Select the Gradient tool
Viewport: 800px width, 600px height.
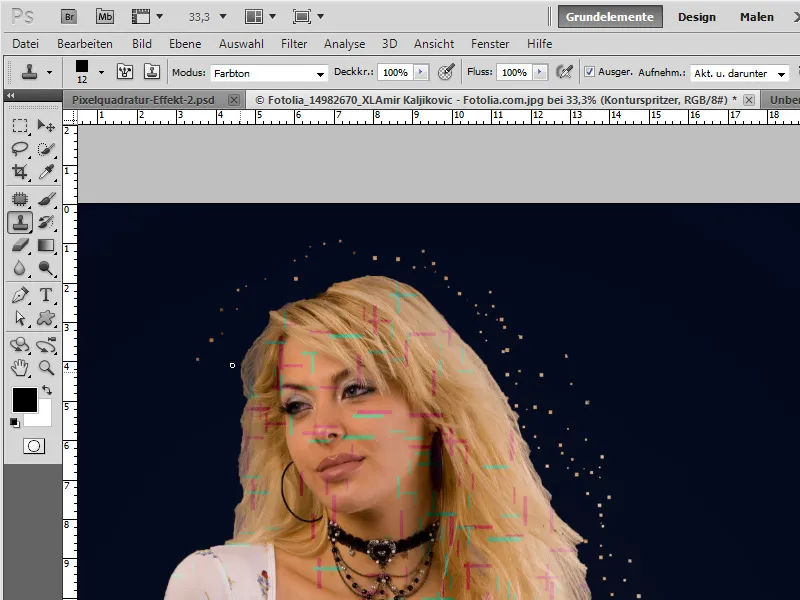(46, 245)
